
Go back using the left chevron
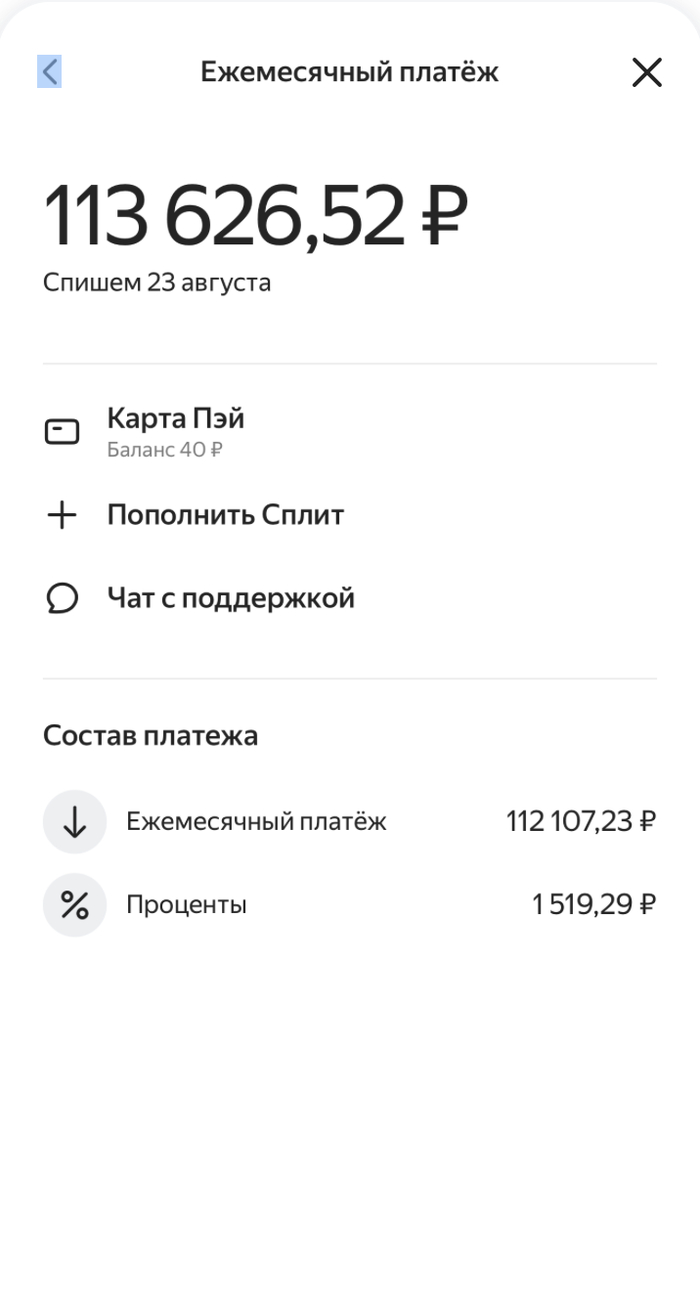click(x=50, y=72)
